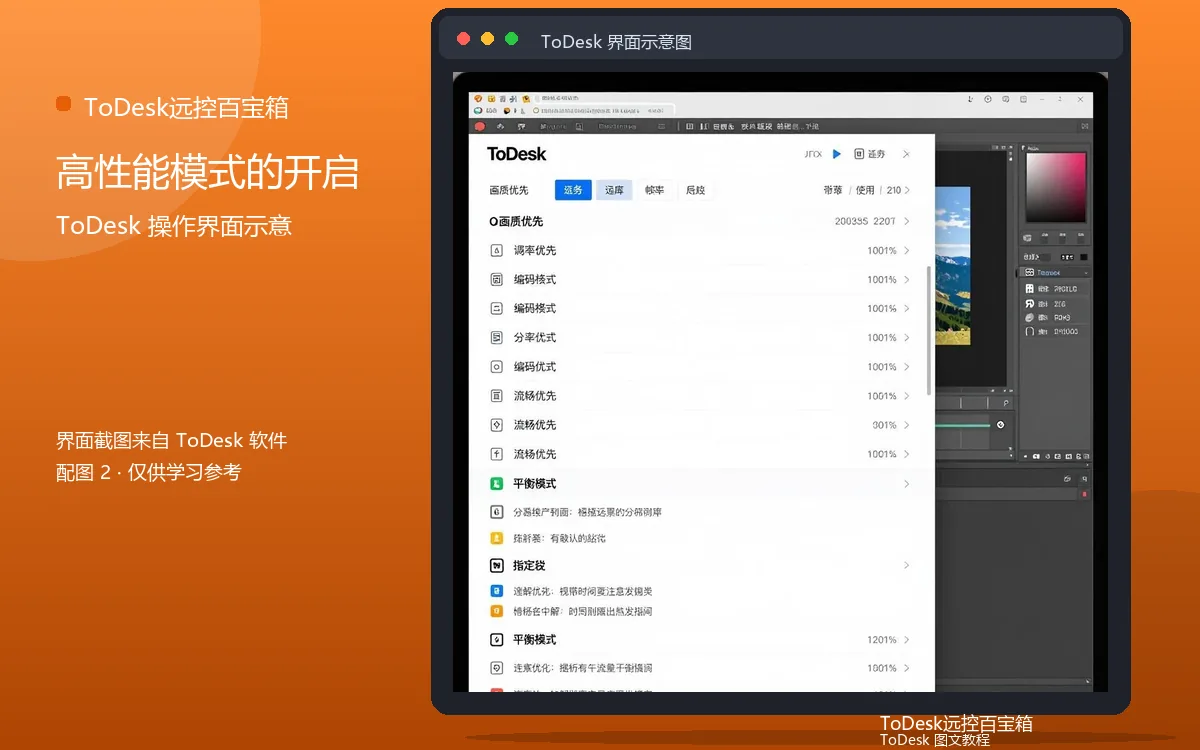Click the icon beside 编码优式 row

point(496,367)
